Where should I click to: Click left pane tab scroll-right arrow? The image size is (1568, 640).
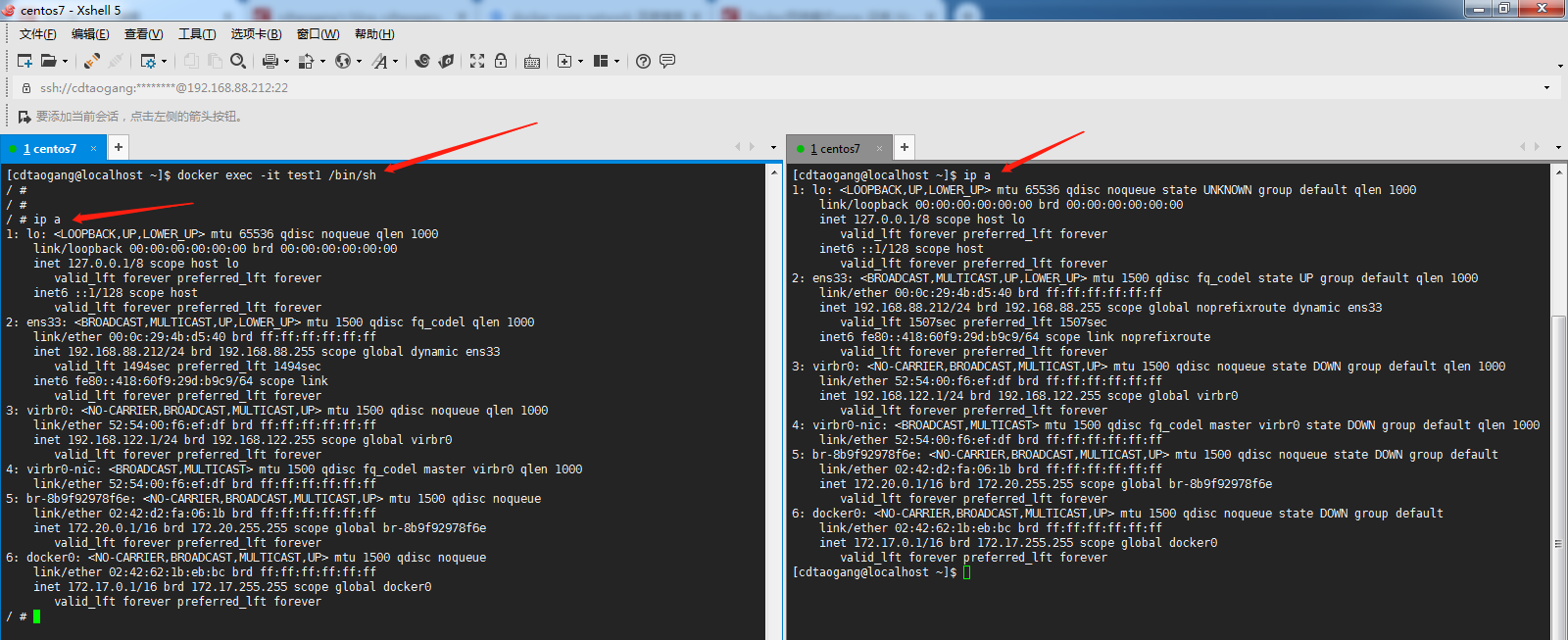pos(752,147)
